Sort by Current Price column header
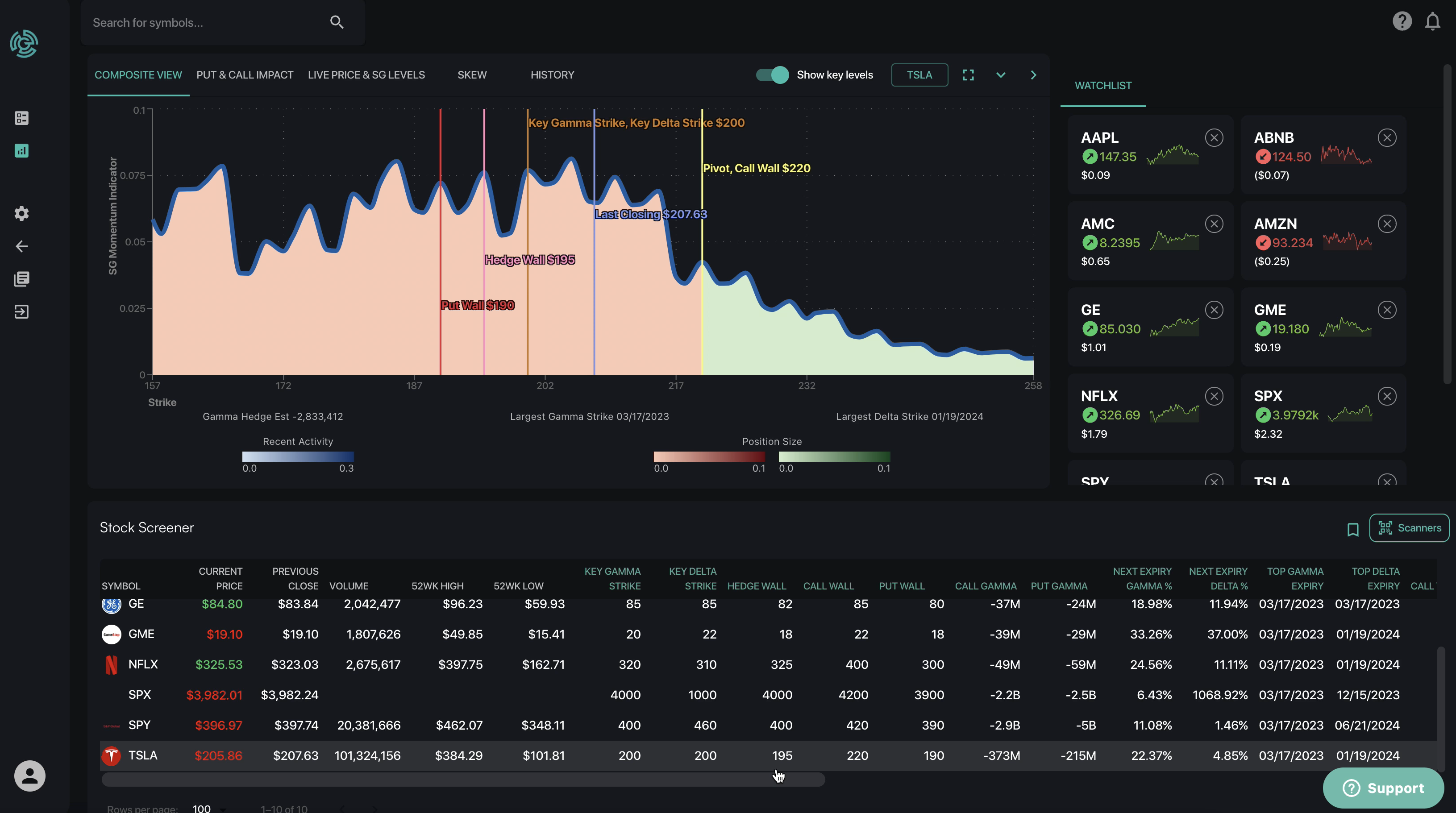 220,579
